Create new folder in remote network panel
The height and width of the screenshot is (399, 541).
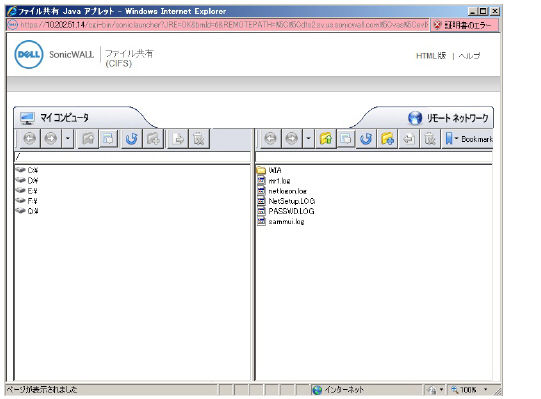coord(387,139)
